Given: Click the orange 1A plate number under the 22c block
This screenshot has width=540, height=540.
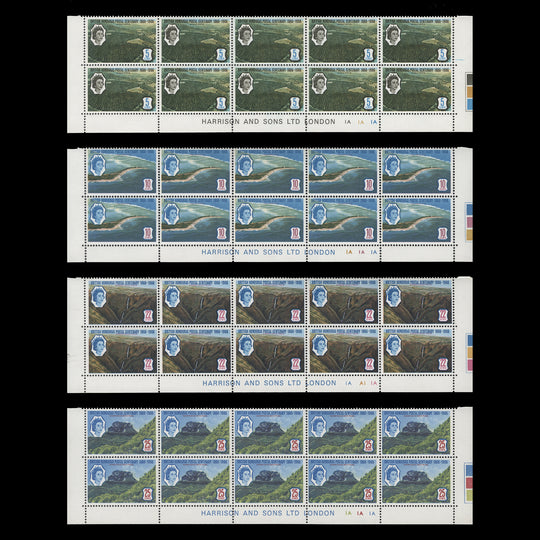Looking at the screenshot, I should (362, 383).
